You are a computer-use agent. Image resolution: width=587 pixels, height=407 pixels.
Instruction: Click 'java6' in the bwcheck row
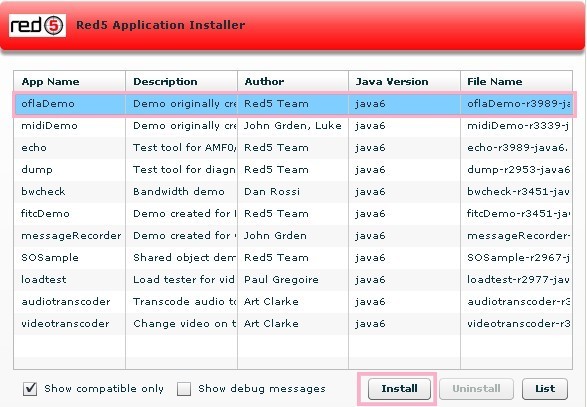(405, 192)
